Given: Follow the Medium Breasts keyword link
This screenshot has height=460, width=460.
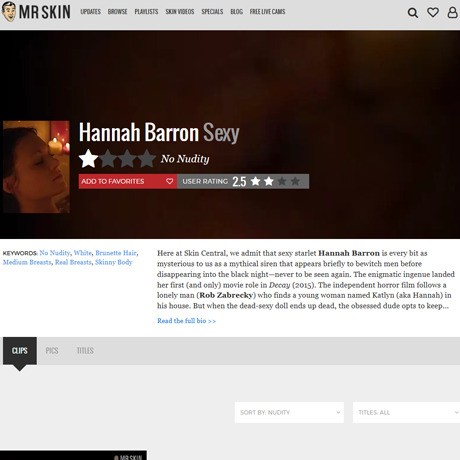Looking at the screenshot, I should click(x=27, y=262).
